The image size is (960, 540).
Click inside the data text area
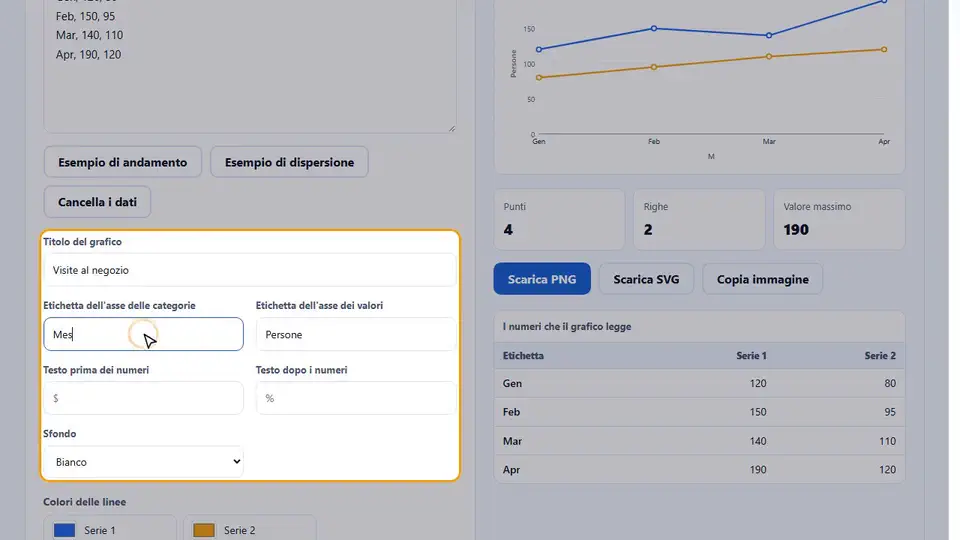point(250,66)
